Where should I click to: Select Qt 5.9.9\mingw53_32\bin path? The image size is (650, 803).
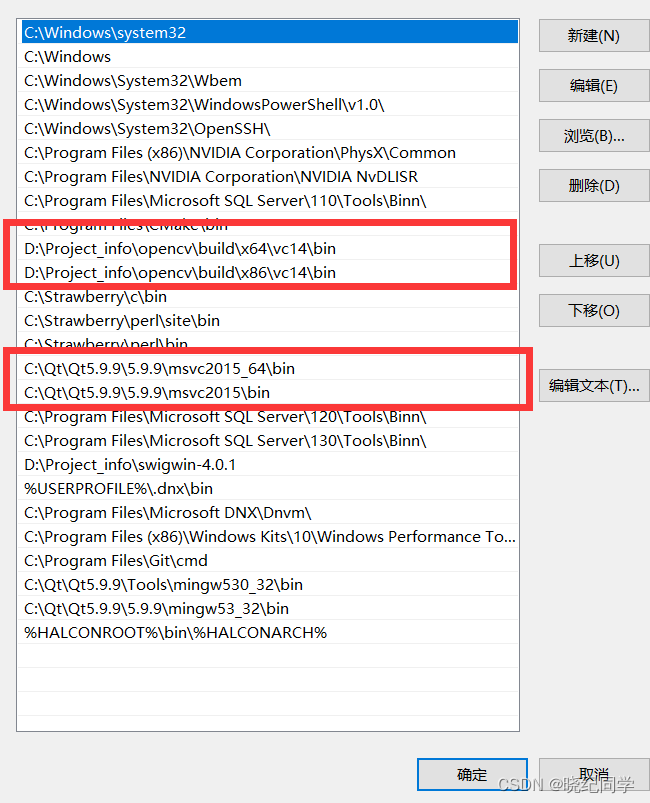click(269, 608)
